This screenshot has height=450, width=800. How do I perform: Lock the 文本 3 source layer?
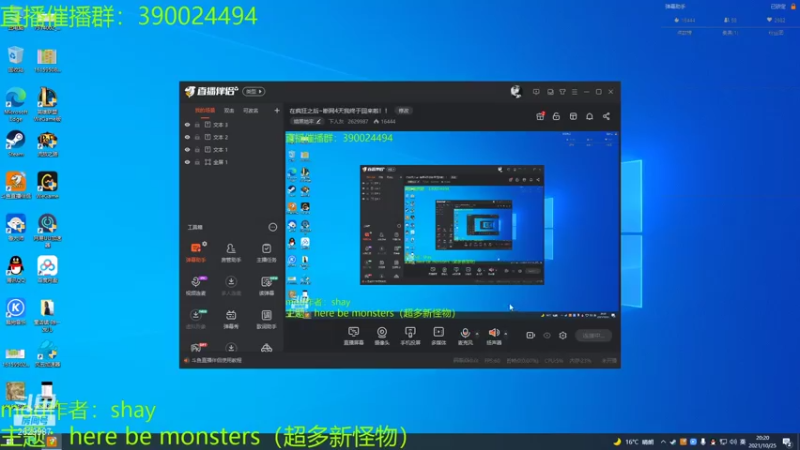197,124
